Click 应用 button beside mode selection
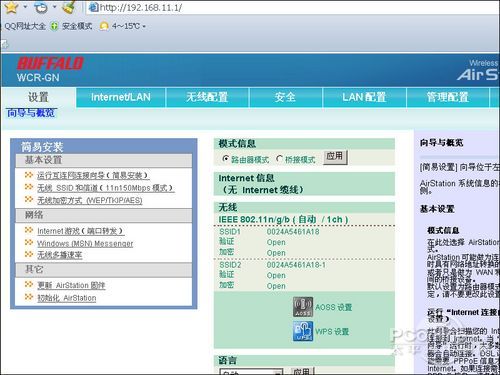500x375 pixels. (x=335, y=157)
